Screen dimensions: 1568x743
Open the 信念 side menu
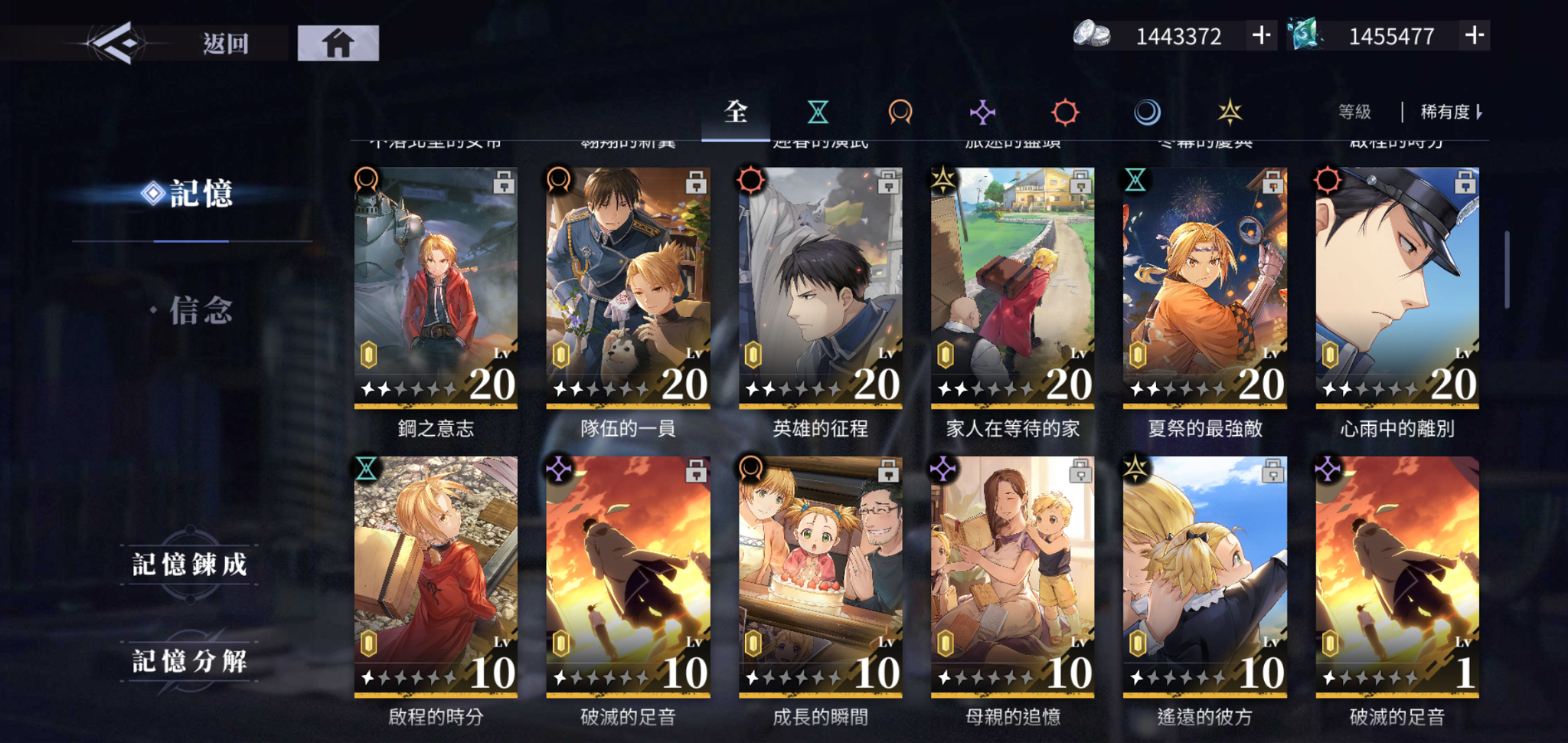coord(201,310)
